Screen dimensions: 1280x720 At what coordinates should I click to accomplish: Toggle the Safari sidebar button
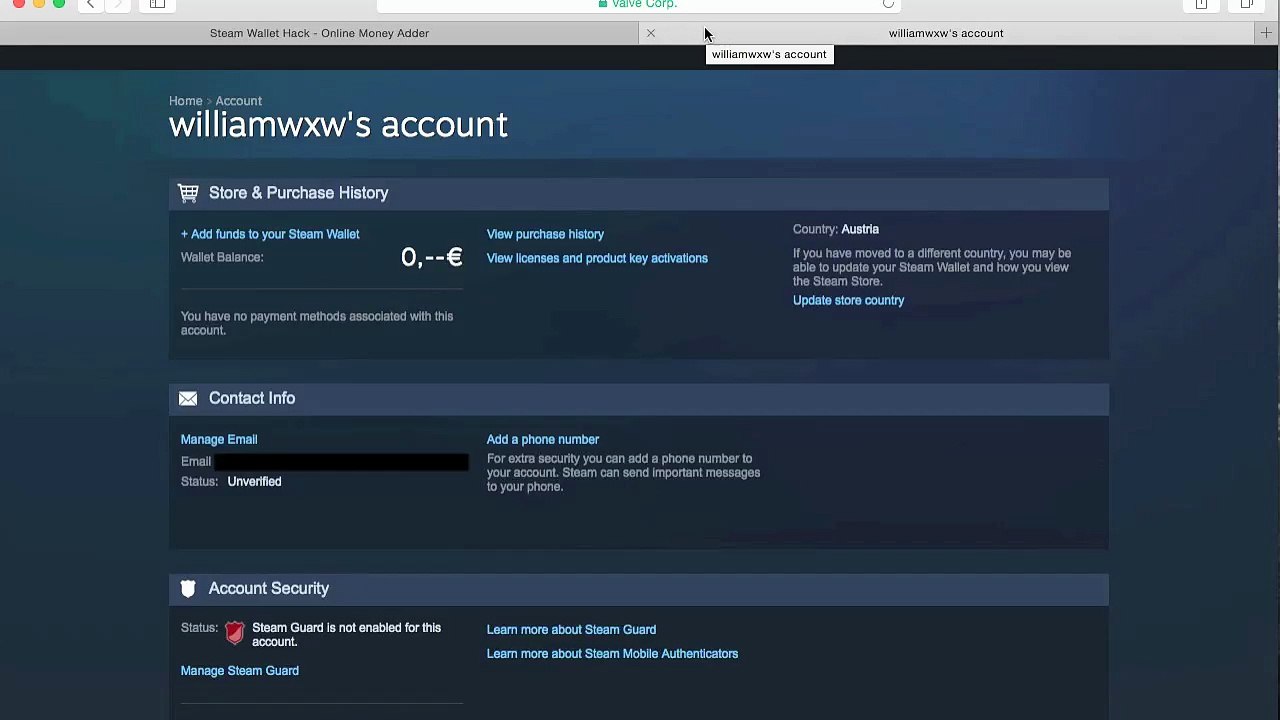(x=157, y=4)
